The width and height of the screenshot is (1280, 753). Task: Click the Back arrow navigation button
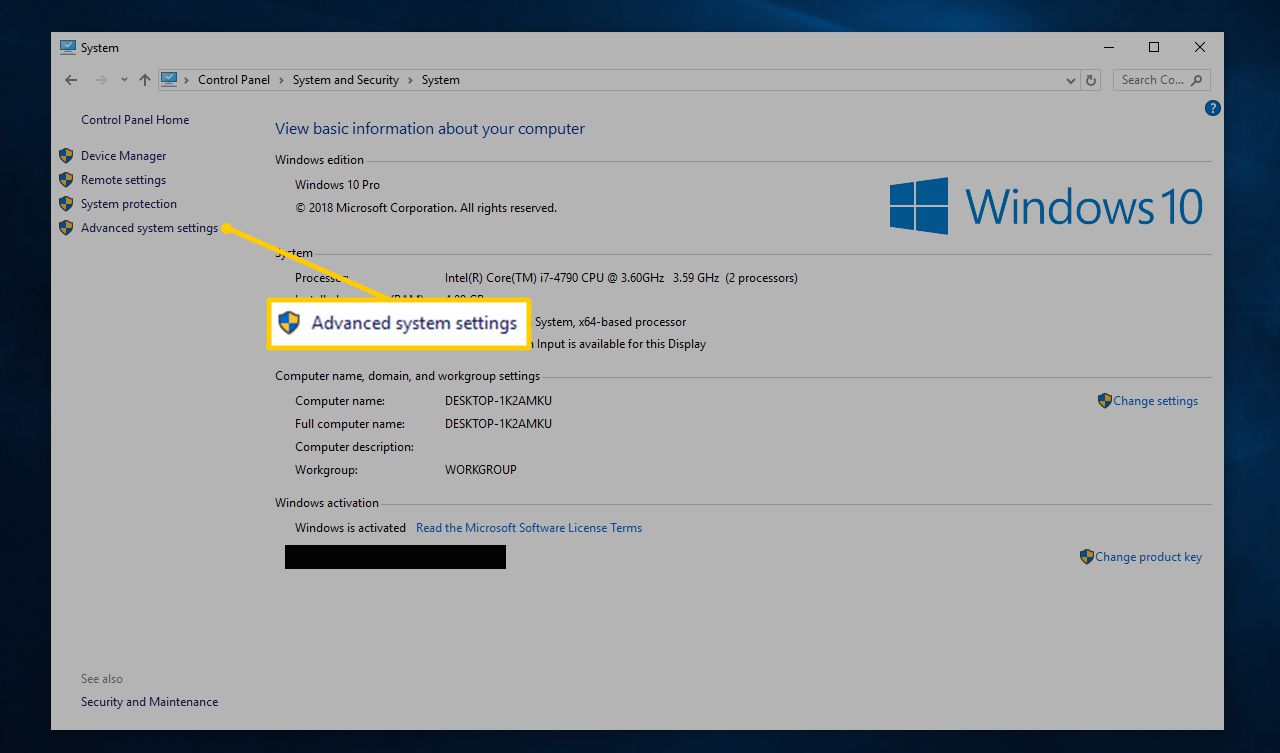(x=70, y=80)
